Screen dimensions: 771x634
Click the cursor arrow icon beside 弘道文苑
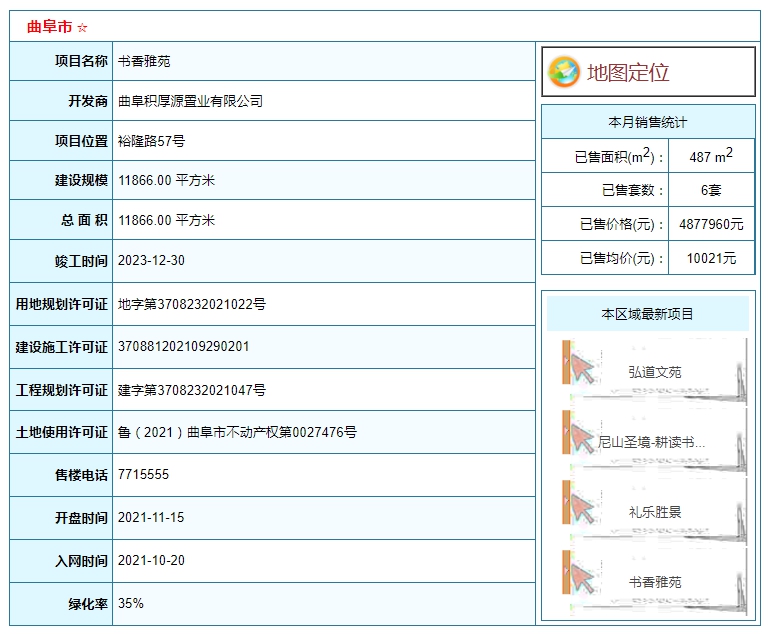pos(583,370)
